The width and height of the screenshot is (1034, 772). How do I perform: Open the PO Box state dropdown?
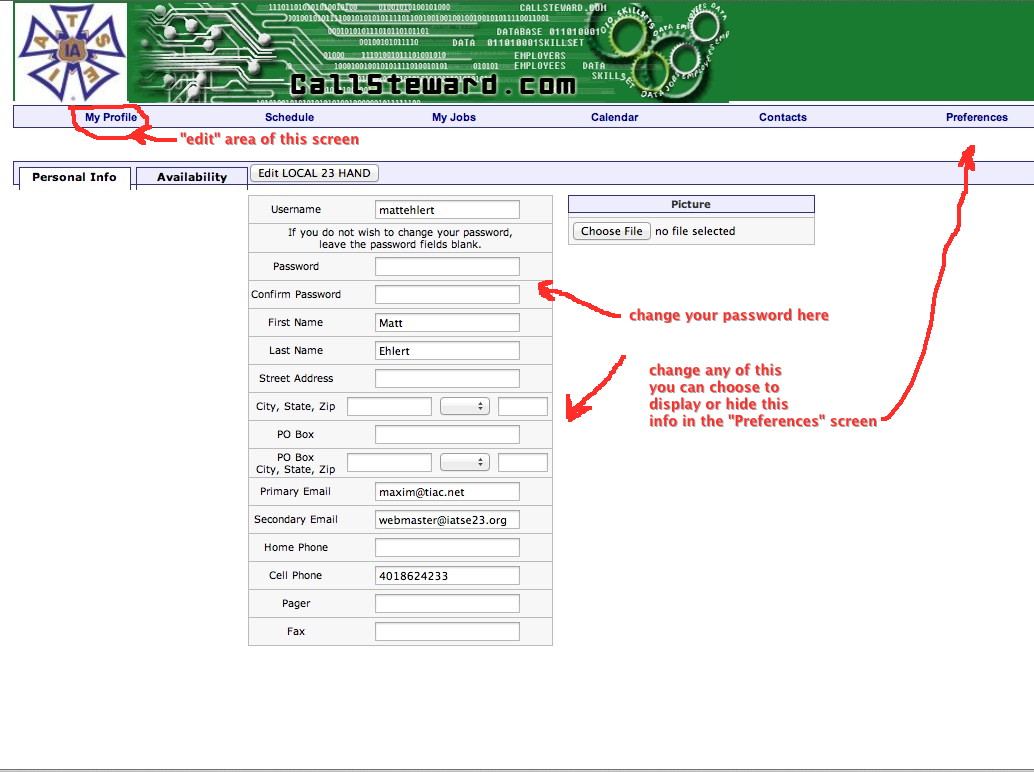click(464, 462)
